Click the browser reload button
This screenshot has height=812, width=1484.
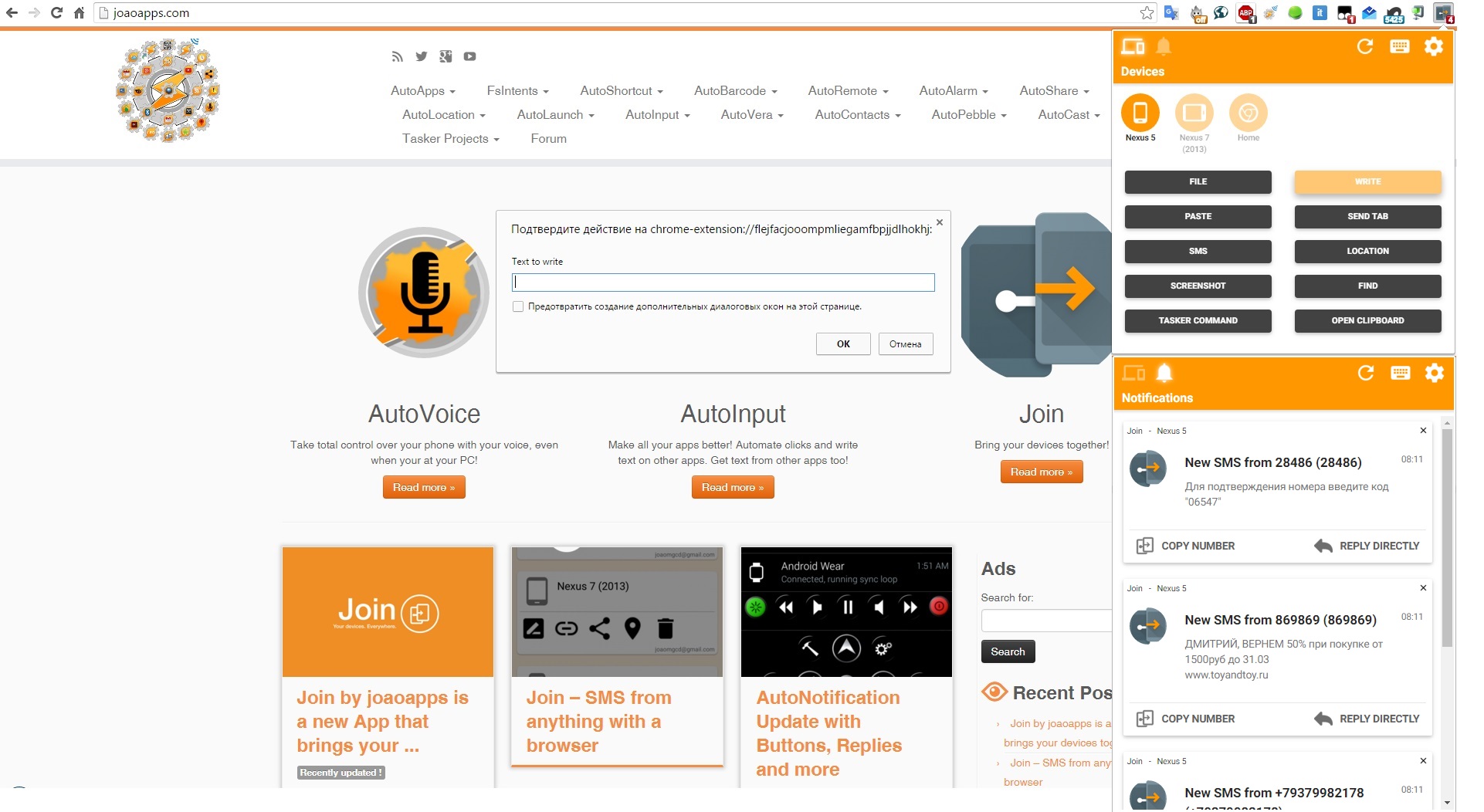click(x=56, y=12)
